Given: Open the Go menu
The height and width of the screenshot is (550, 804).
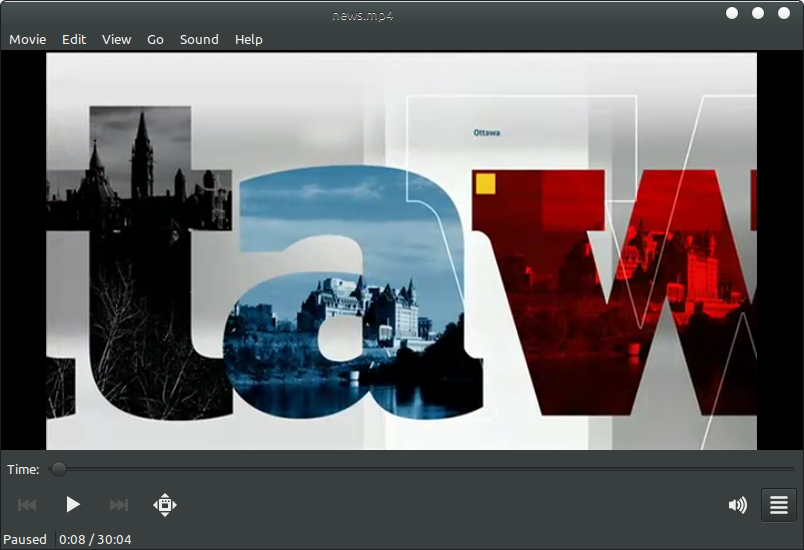Looking at the screenshot, I should point(155,39).
